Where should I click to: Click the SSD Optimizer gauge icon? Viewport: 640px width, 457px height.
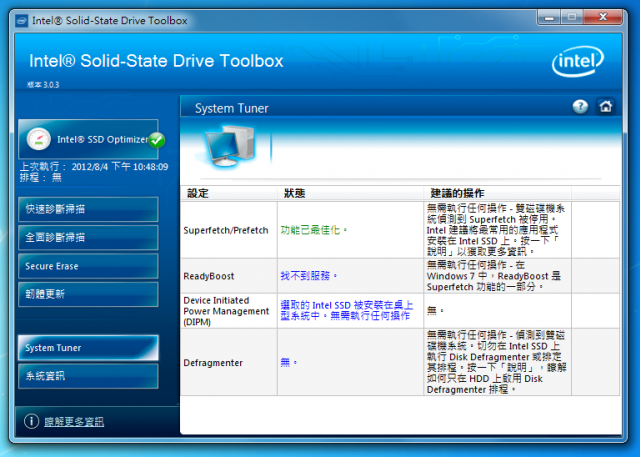(x=38, y=139)
